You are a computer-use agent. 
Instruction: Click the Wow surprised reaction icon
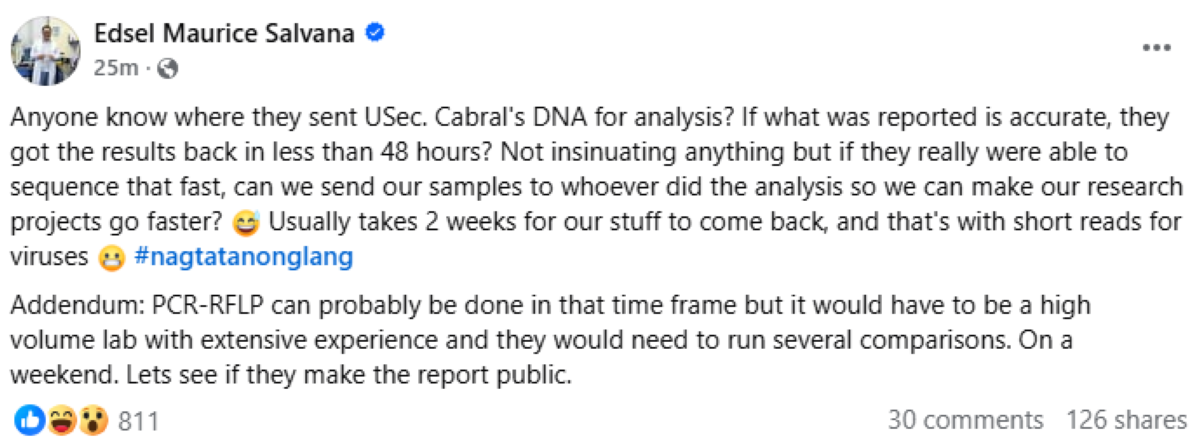click(x=95, y=420)
